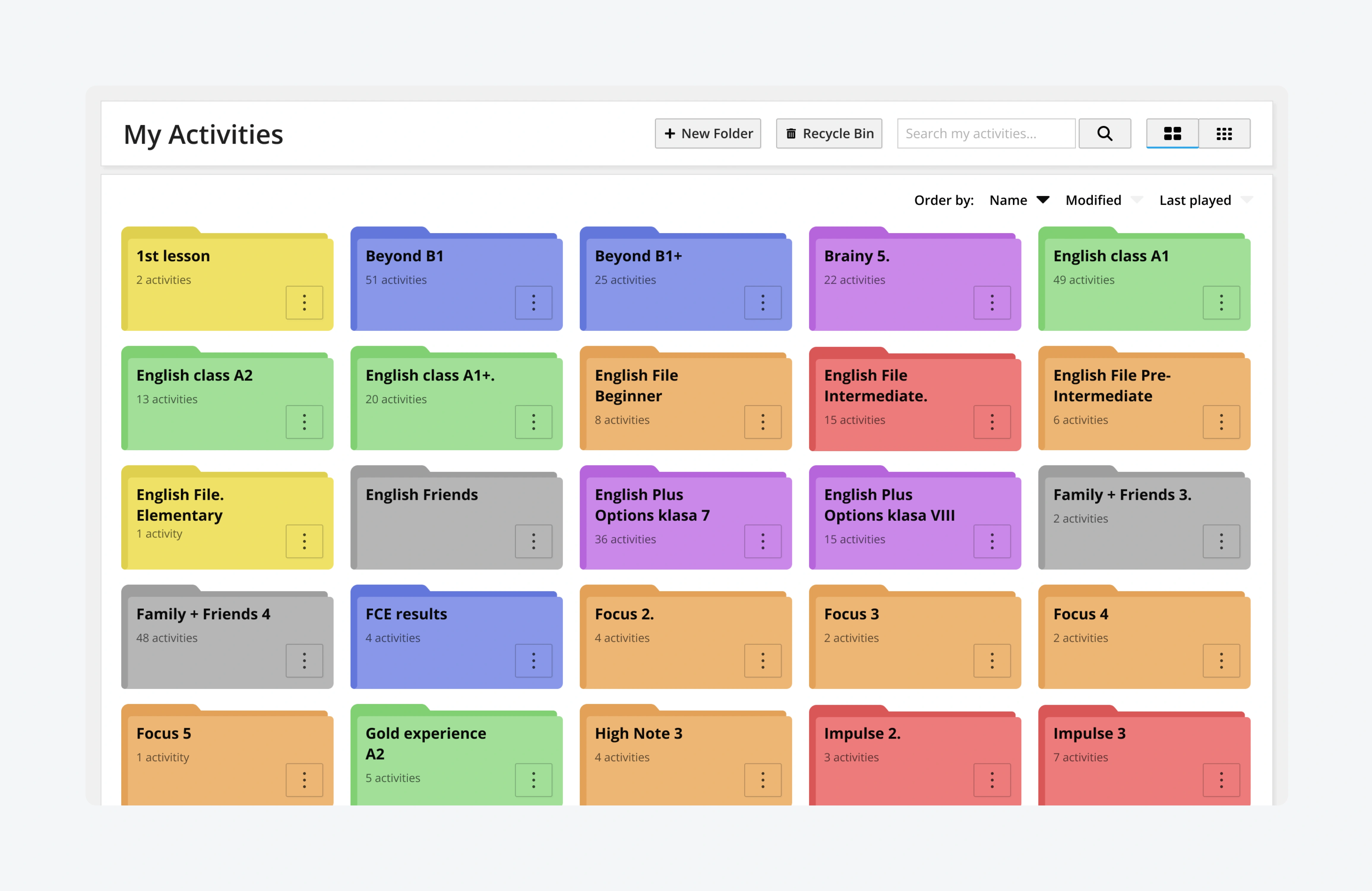Open the Focus 3 folder

pyautogui.click(x=915, y=637)
